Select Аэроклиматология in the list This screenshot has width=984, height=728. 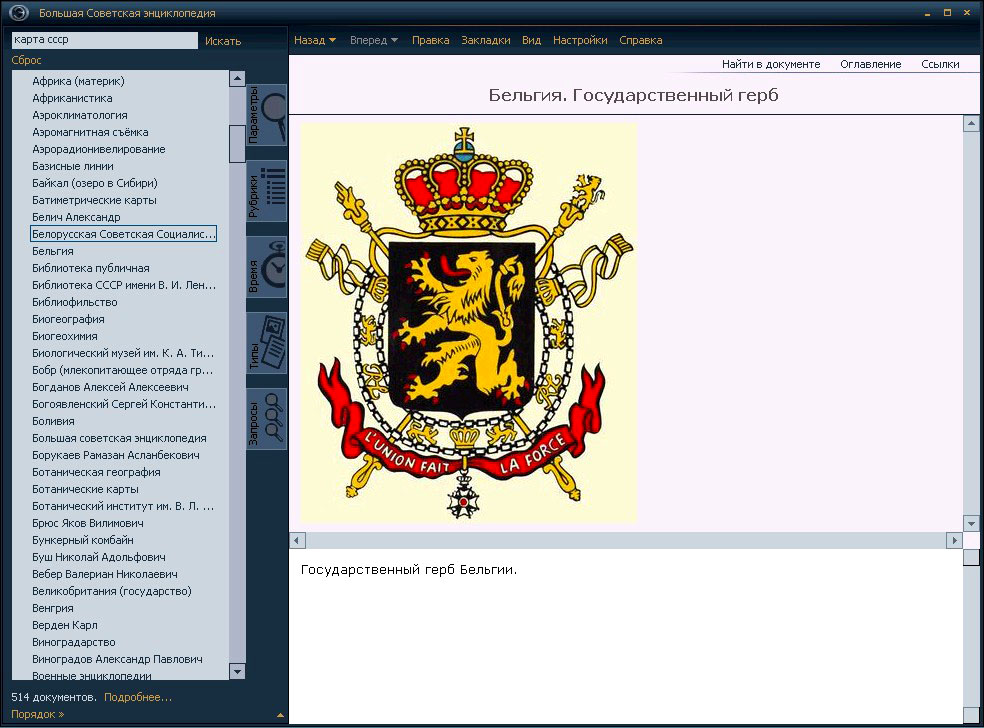80,115
